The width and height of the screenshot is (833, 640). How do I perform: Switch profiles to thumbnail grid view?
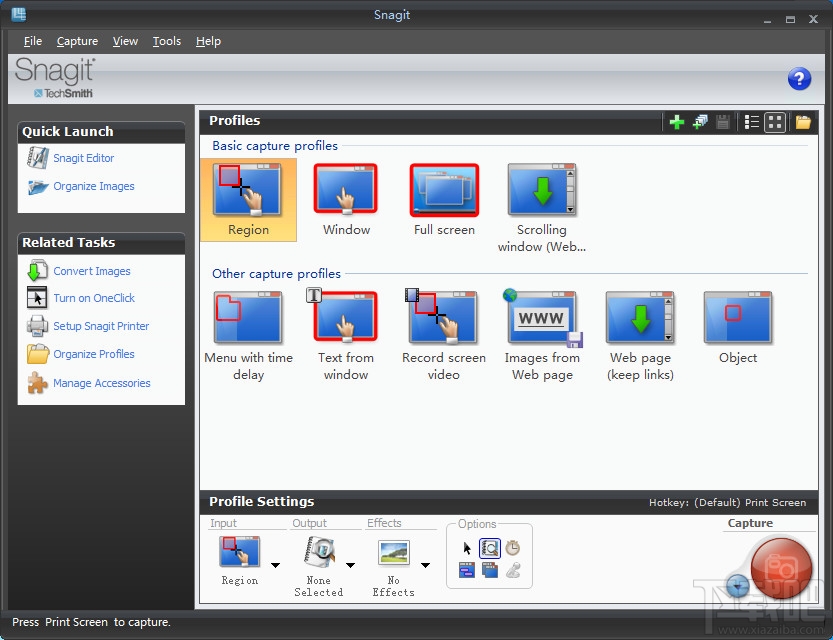point(775,122)
